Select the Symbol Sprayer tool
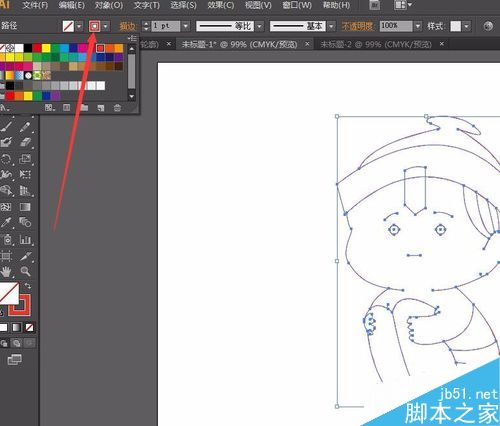Viewport: 500px width, 426px height. tap(7, 239)
